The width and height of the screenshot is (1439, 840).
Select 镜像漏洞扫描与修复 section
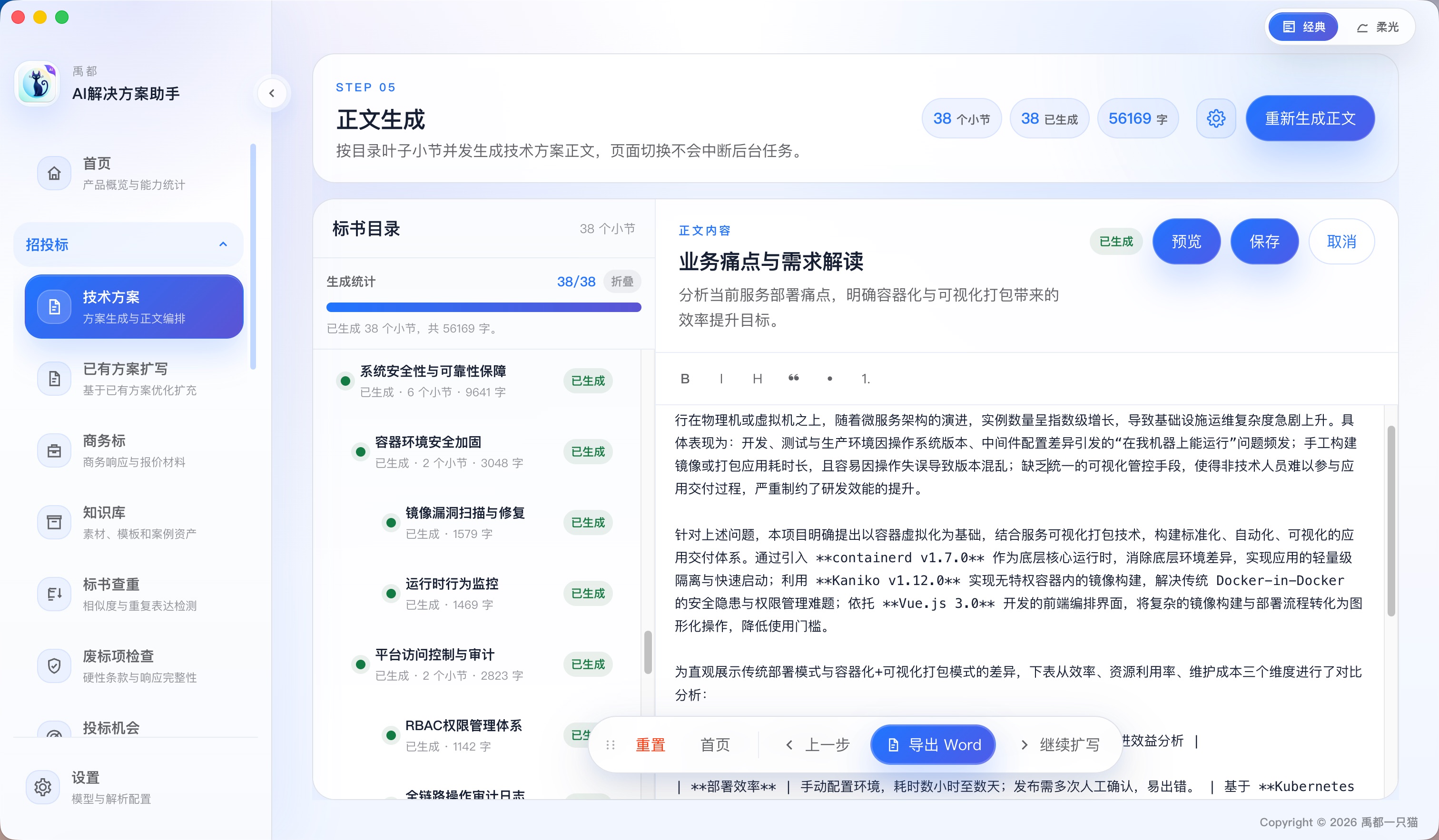[x=497, y=522]
